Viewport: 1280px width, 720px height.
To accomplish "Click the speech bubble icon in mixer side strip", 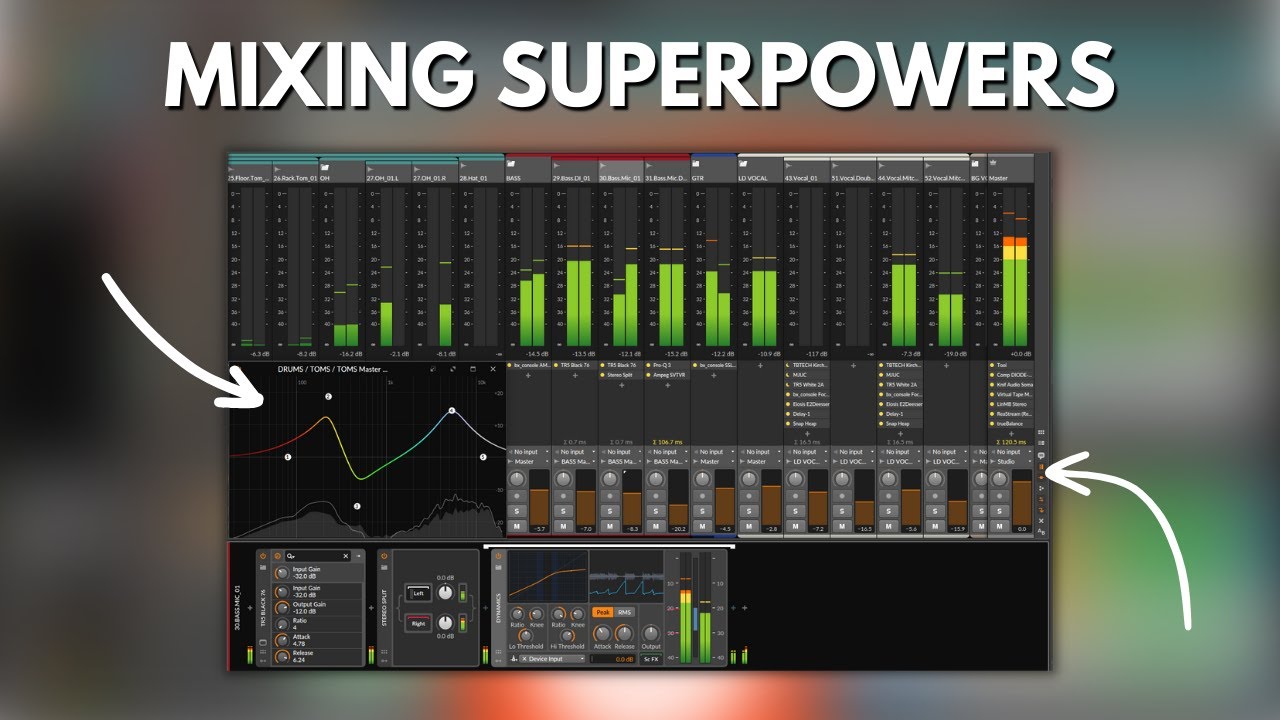I will 1041,455.
